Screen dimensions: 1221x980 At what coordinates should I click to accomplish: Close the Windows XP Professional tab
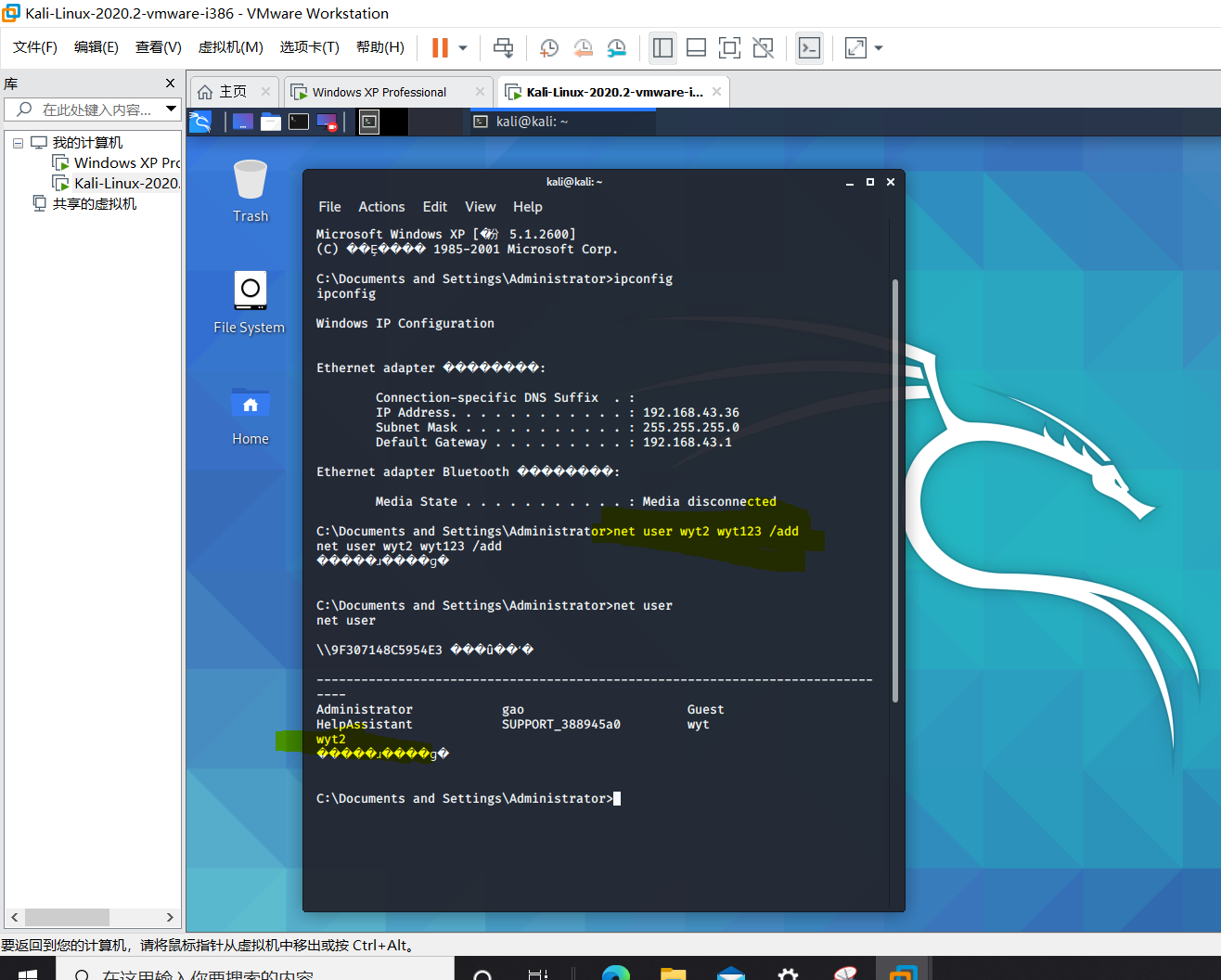[x=480, y=91]
